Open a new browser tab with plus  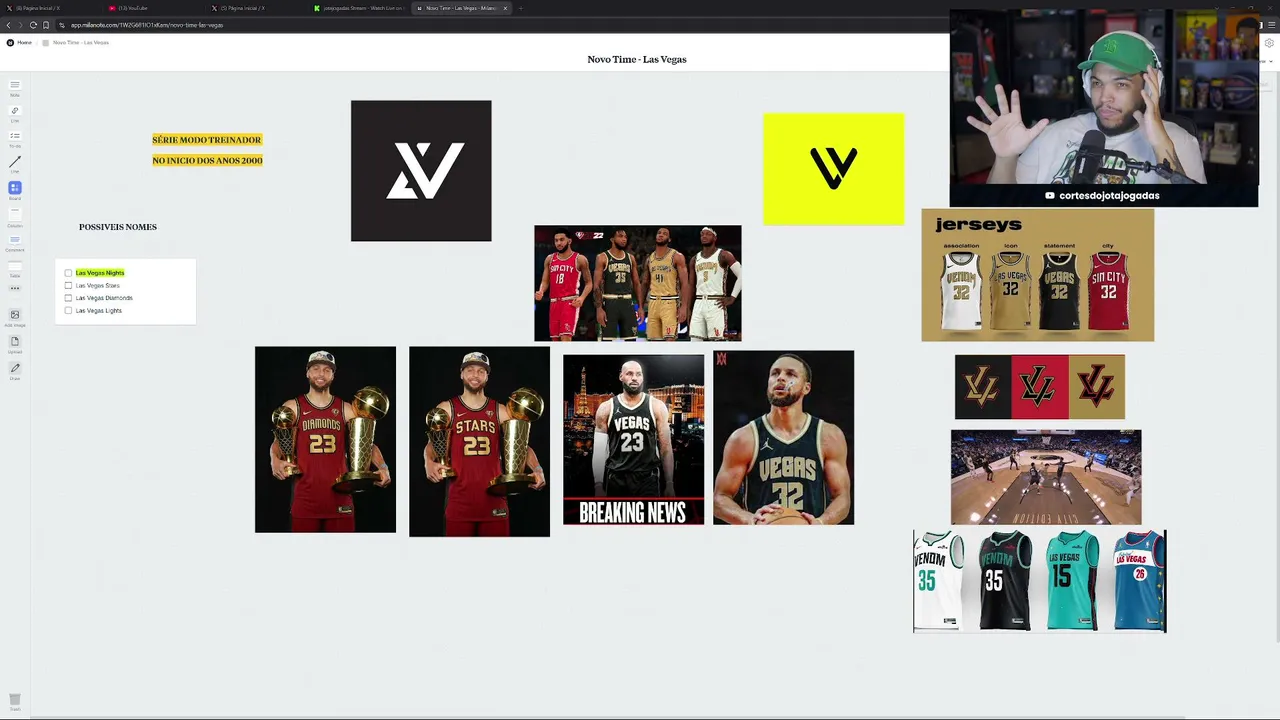pos(520,8)
